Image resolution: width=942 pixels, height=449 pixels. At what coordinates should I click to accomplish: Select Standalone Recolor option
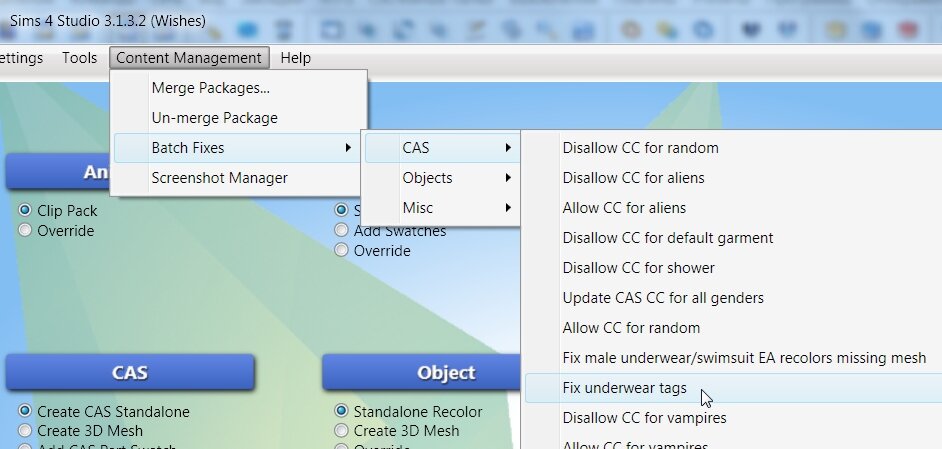tap(341, 411)
